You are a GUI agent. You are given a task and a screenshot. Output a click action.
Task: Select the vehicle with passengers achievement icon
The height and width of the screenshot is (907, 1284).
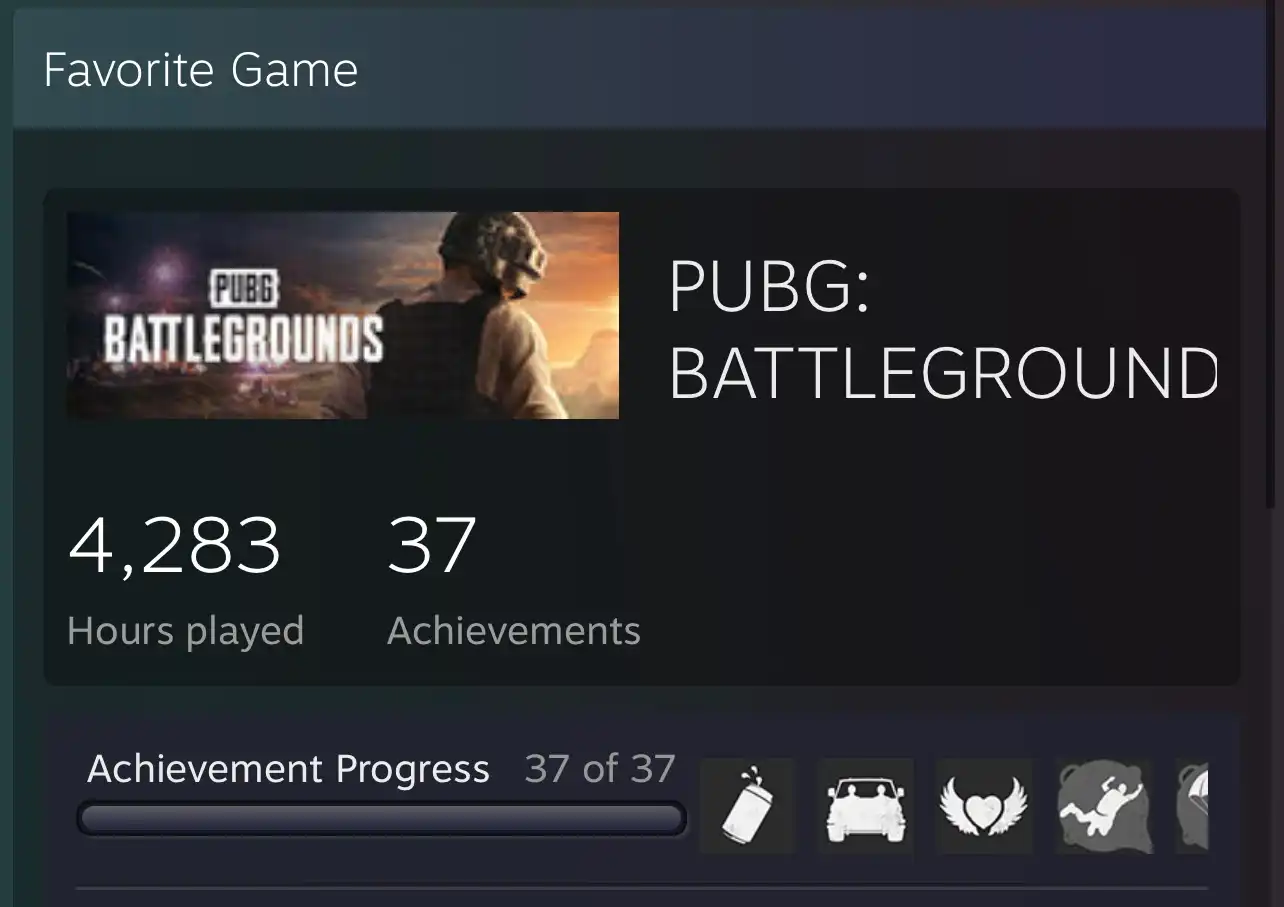[x=865, y=806]
